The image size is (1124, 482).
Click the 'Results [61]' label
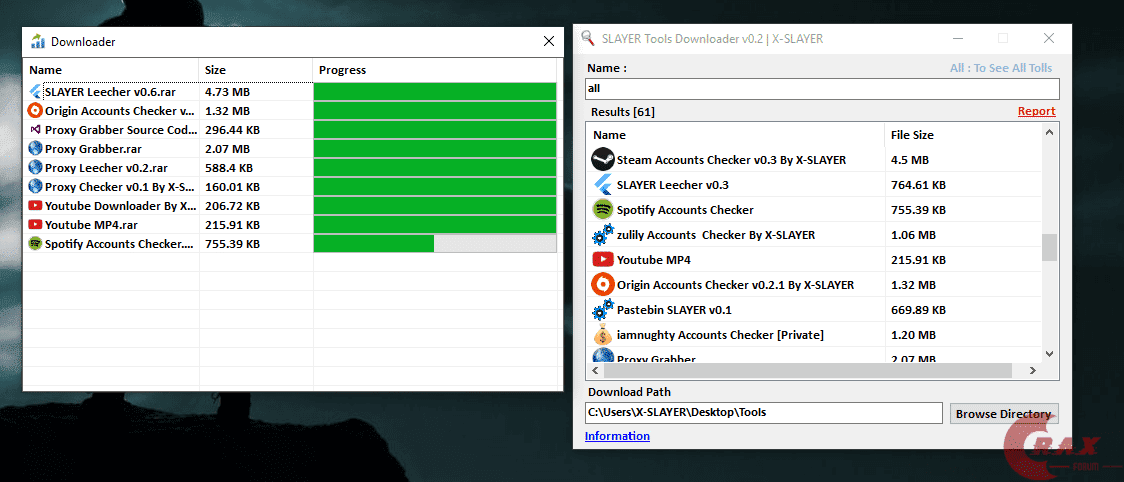[x=622, y=112]
